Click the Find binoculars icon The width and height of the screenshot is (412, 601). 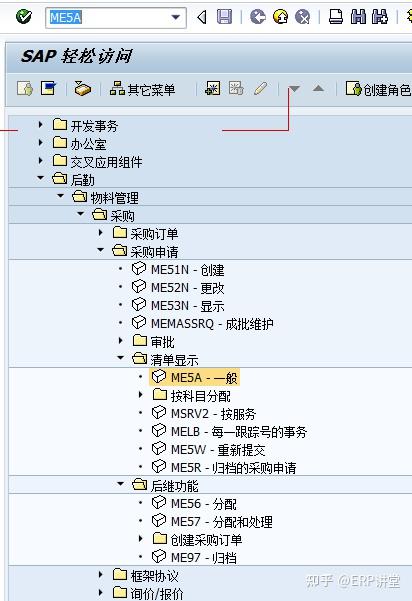pyautogui.click(x=358, y=17)
